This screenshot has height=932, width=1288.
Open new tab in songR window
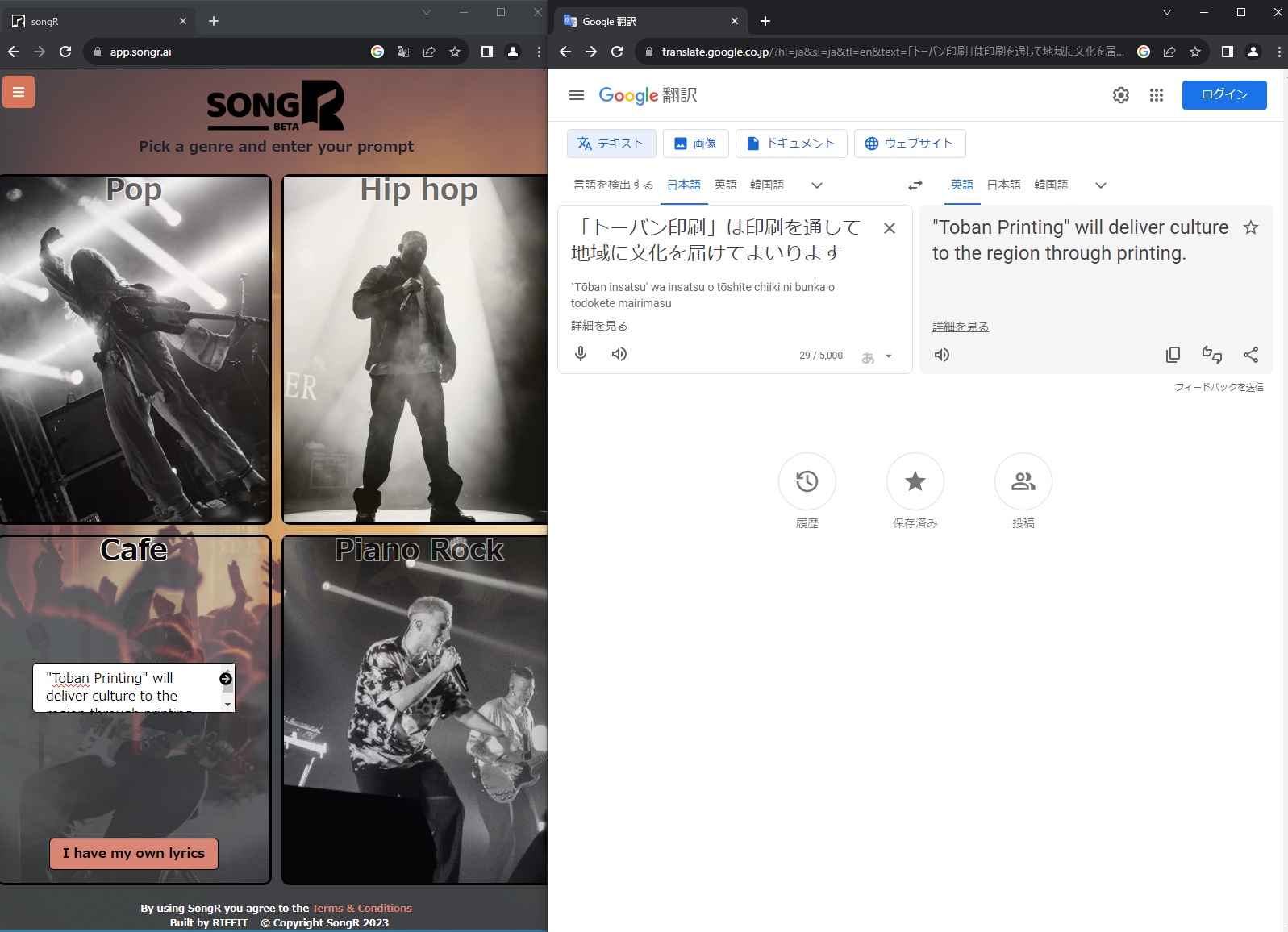click(x=214, y=21)
